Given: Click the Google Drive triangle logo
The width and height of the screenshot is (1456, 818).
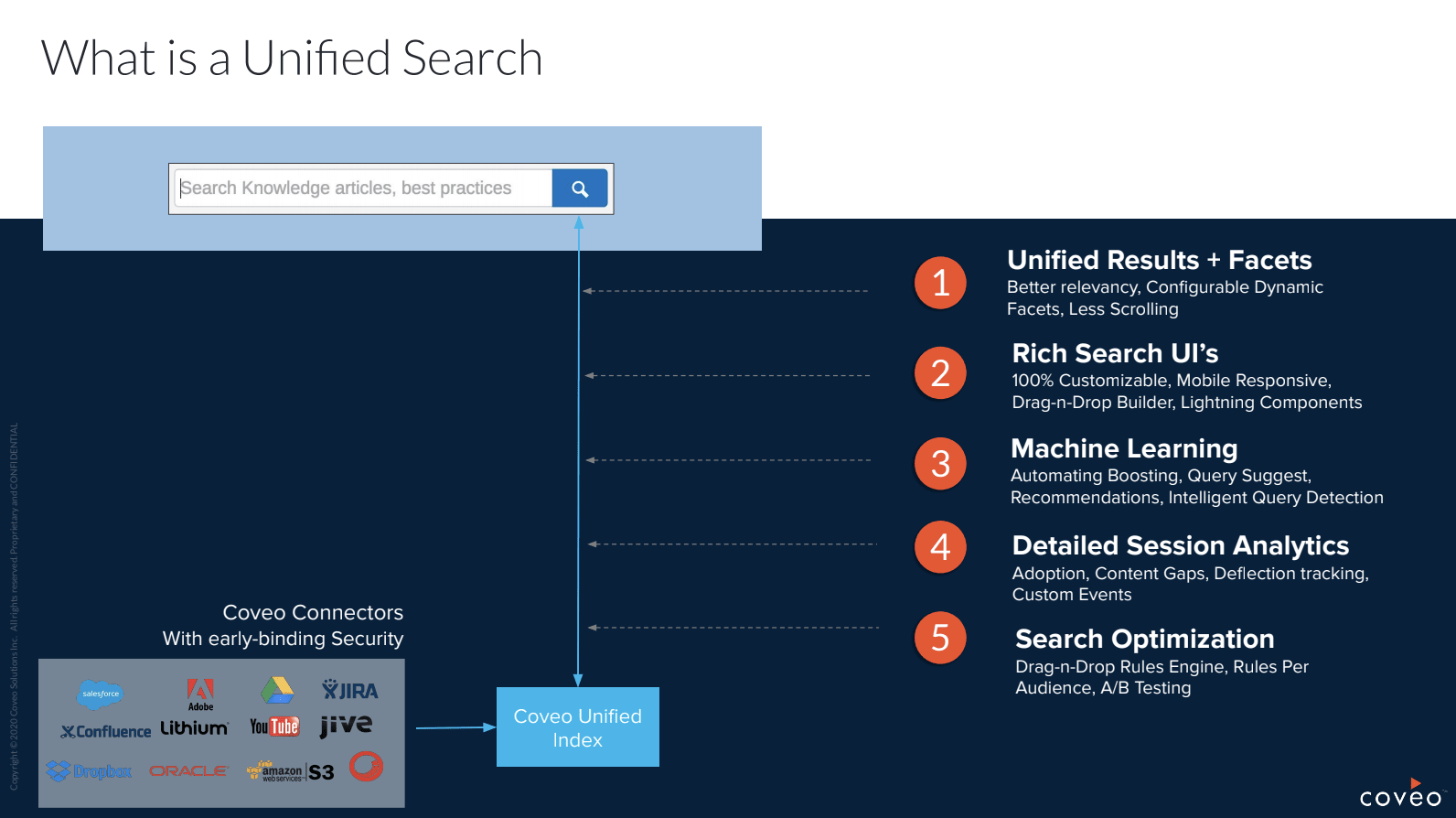Looking at the screenshot, I should pos(276,690).
